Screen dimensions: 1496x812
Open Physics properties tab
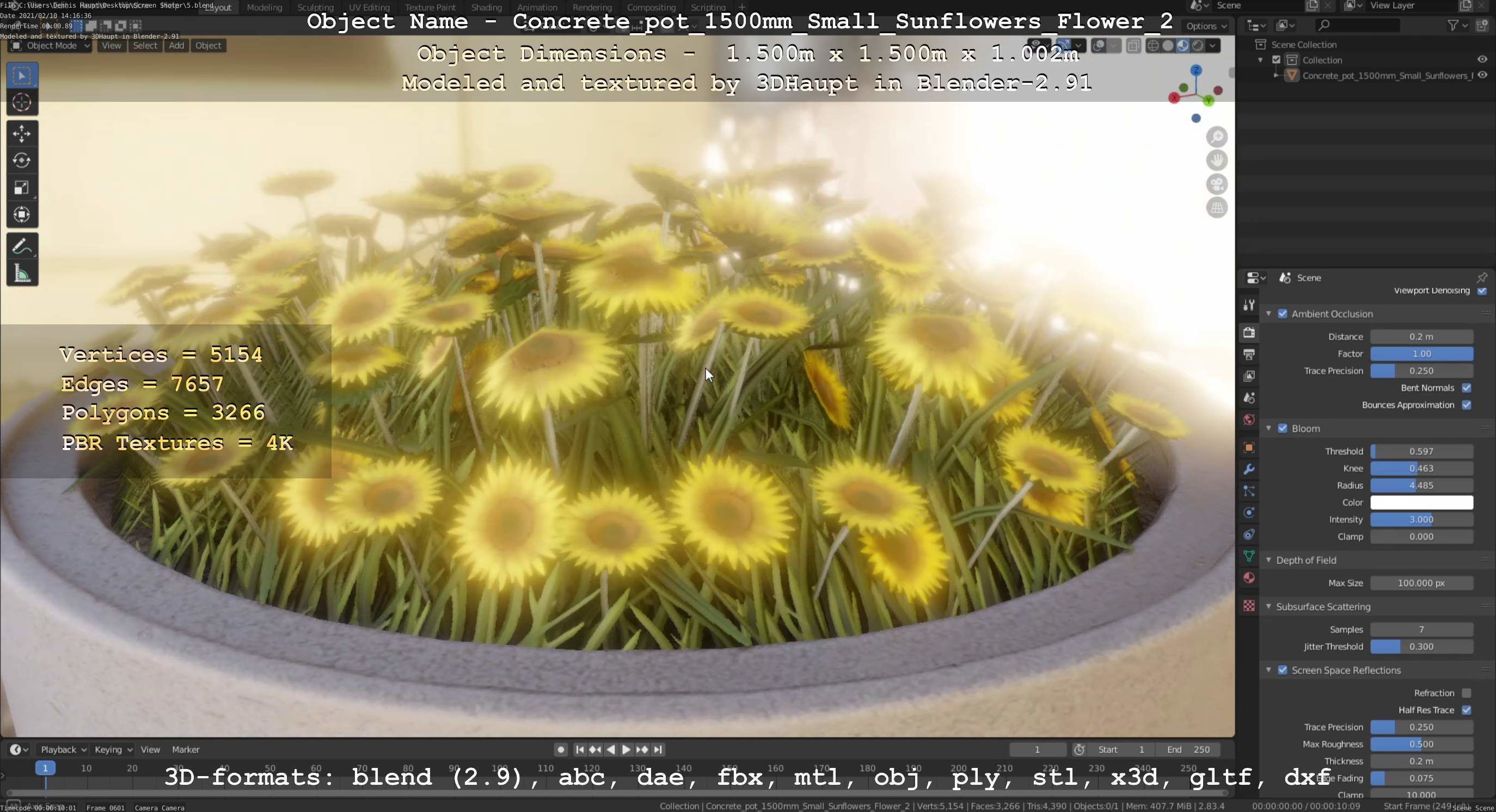tap(1249, 513)
